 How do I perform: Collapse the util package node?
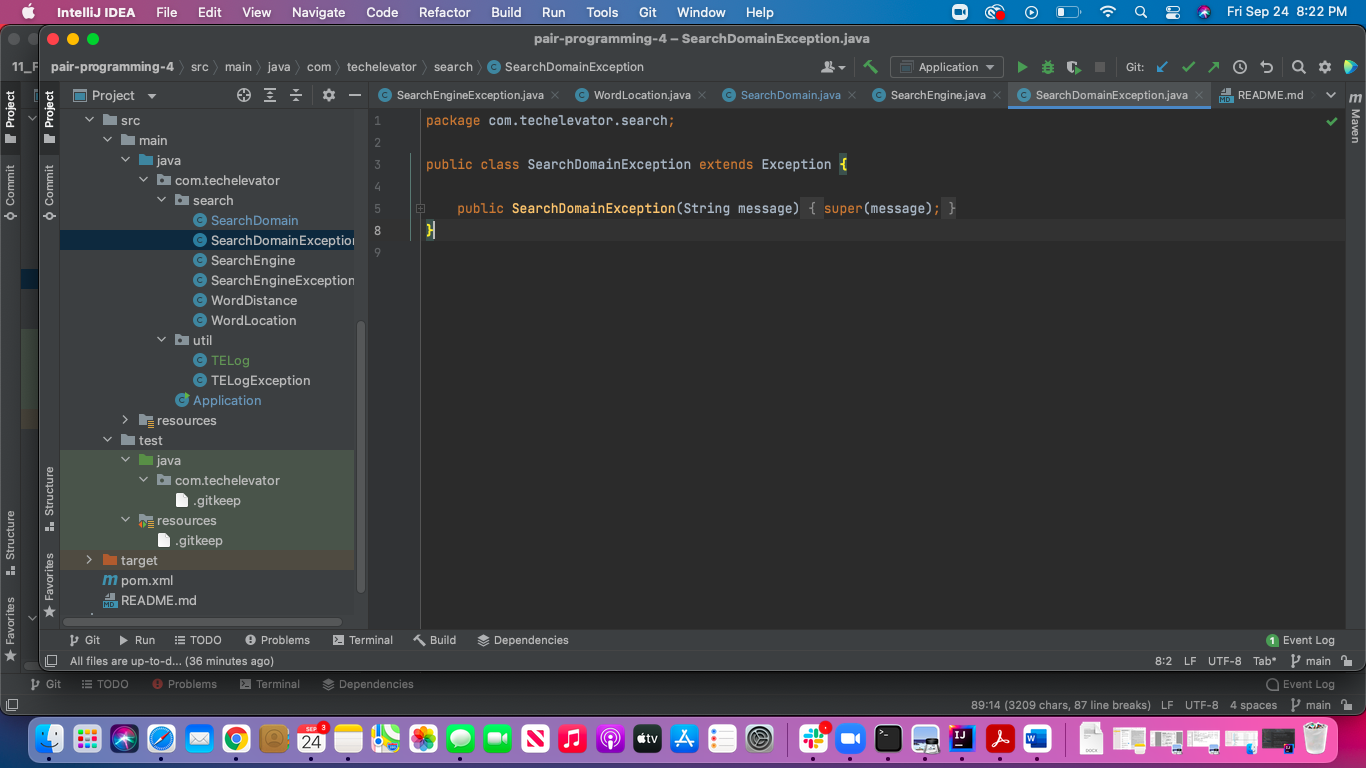161,340
